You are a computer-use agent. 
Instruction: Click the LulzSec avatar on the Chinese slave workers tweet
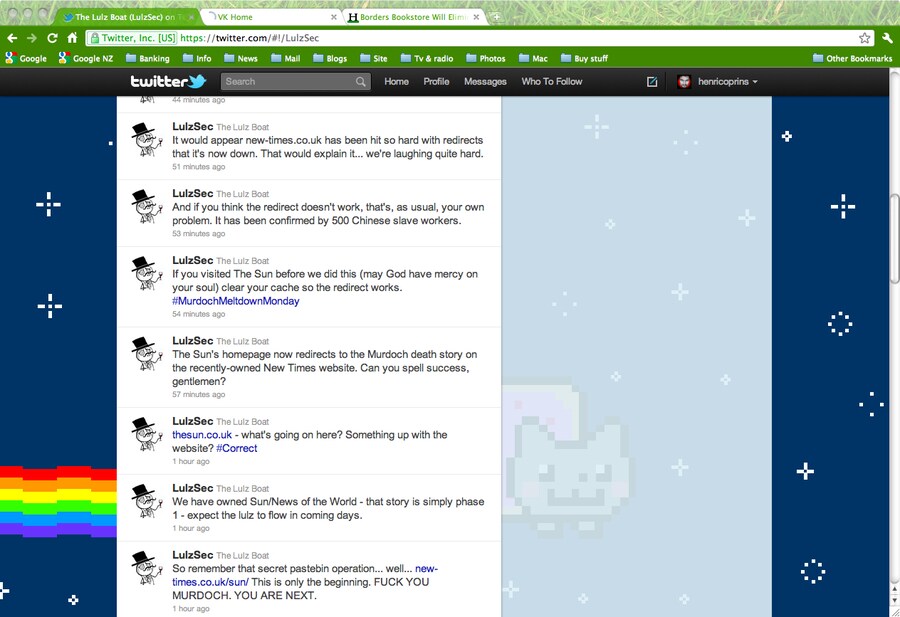click(x=145, y=207)
